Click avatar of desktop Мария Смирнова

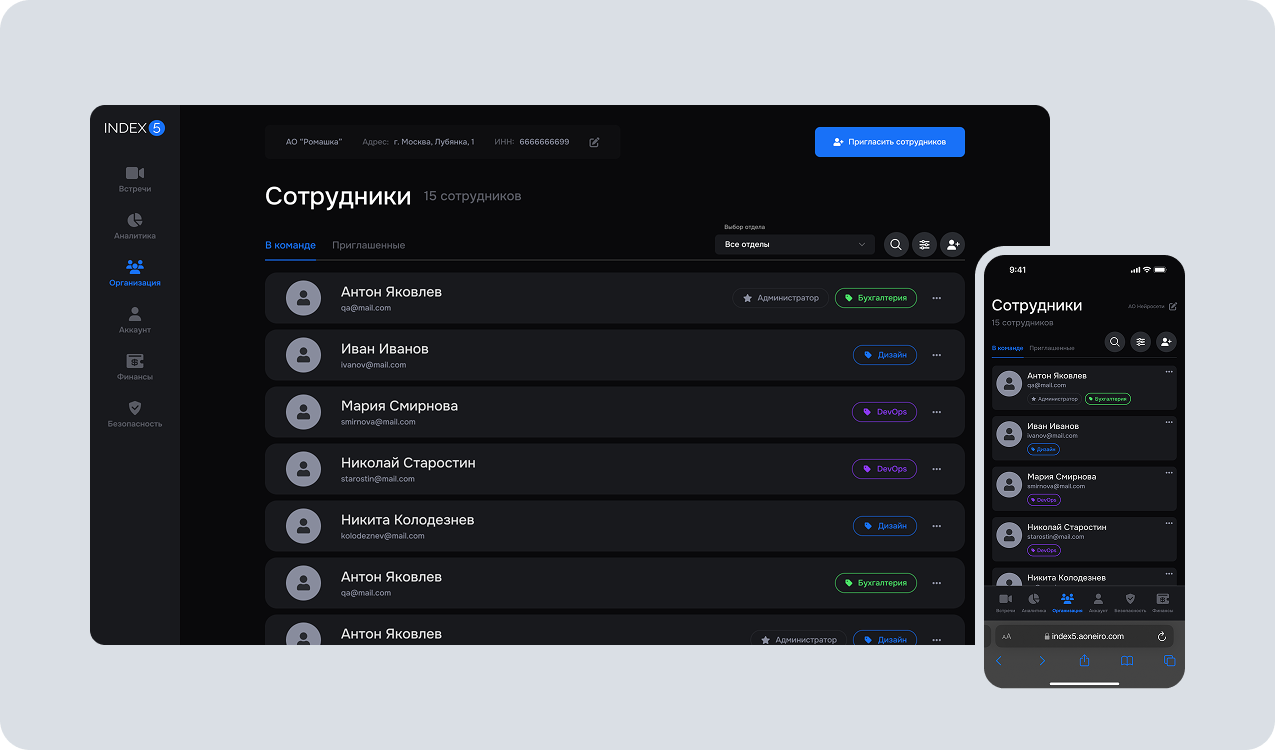pos(304,412)
